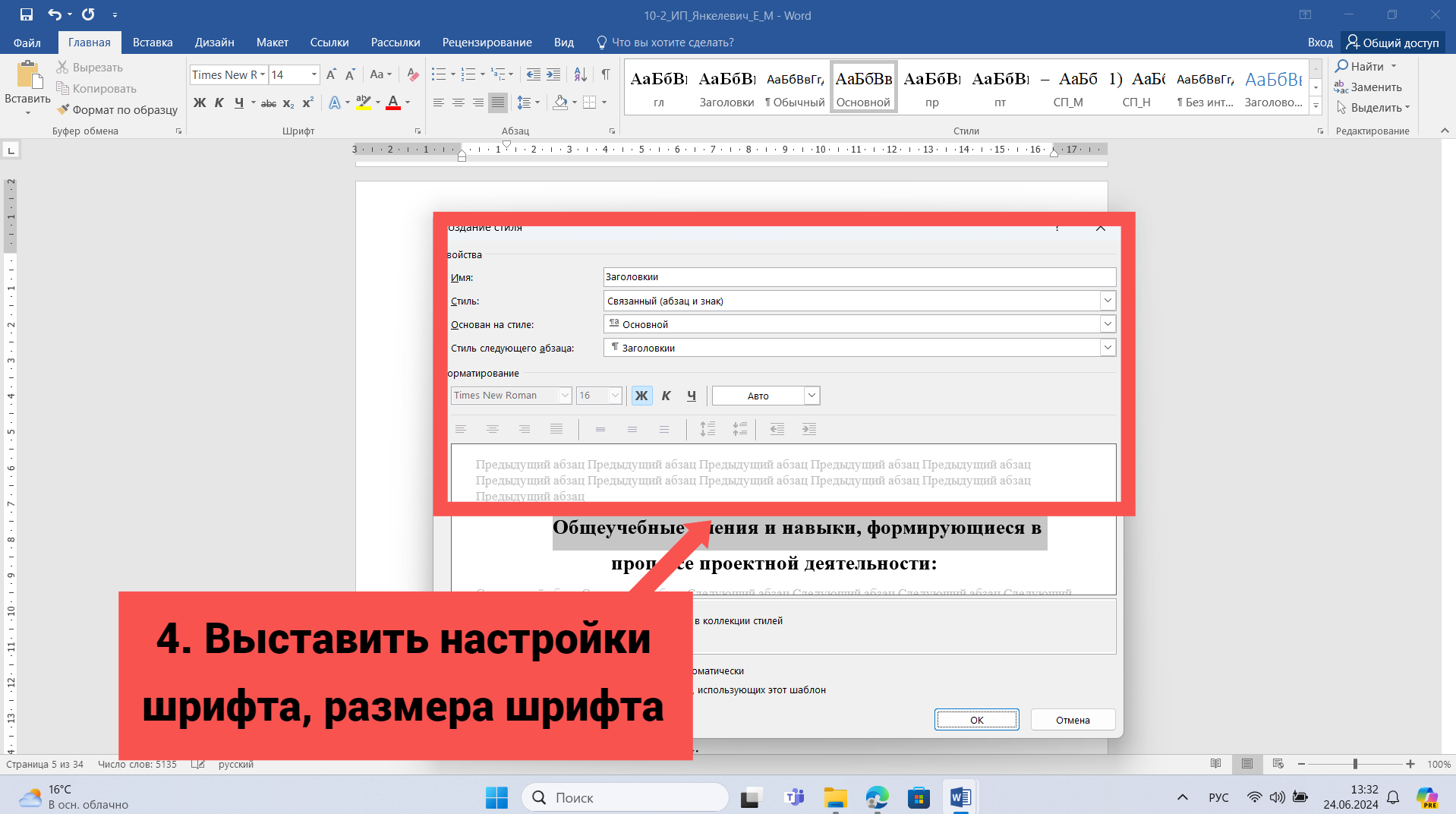Click Поиск search box on taskbar

625,797
